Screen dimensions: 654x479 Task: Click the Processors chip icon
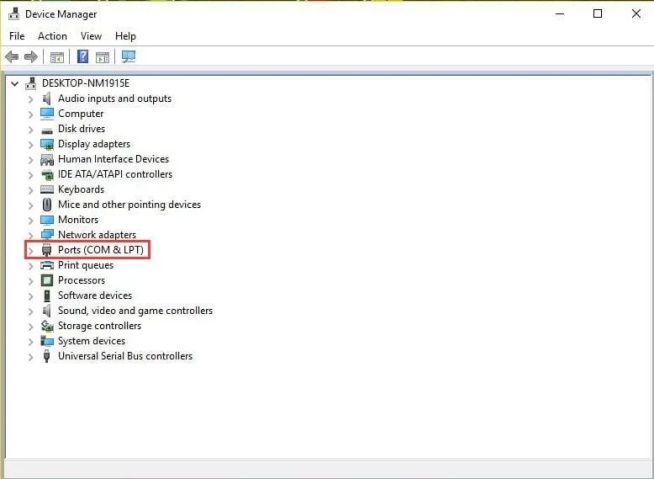[x=47, y=280]
